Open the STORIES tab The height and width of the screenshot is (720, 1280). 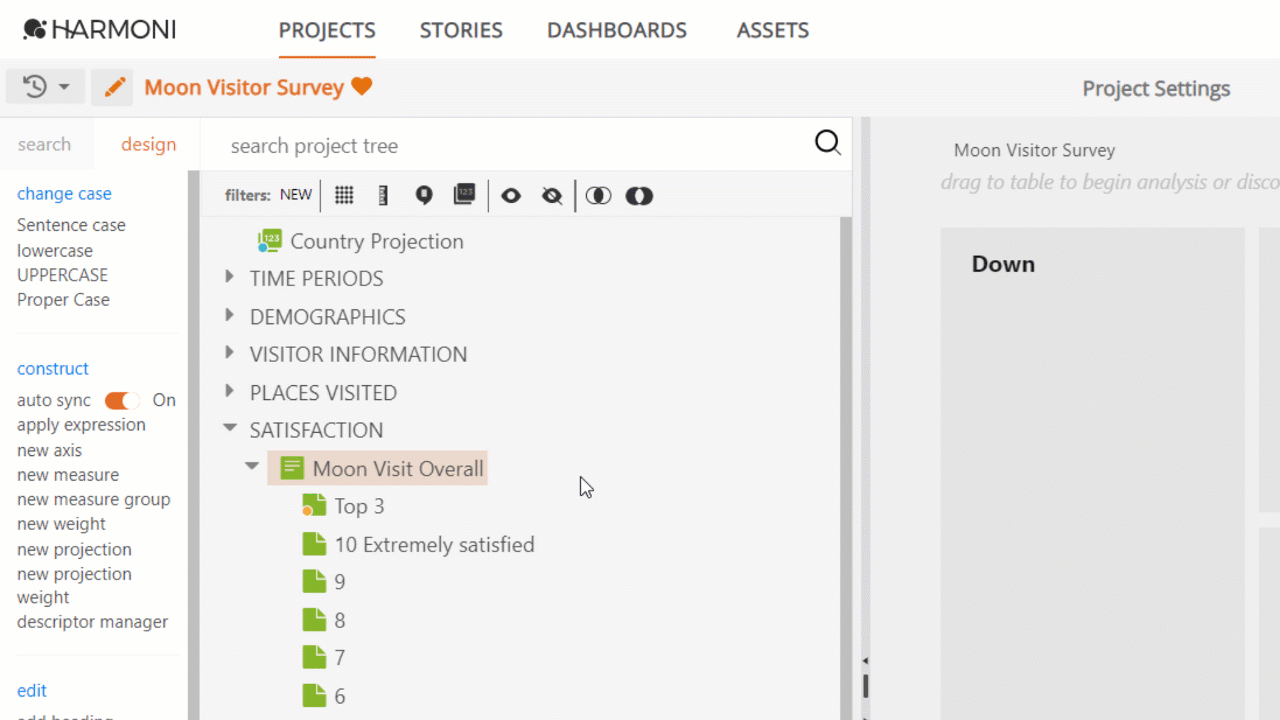(x=461, y=30)
